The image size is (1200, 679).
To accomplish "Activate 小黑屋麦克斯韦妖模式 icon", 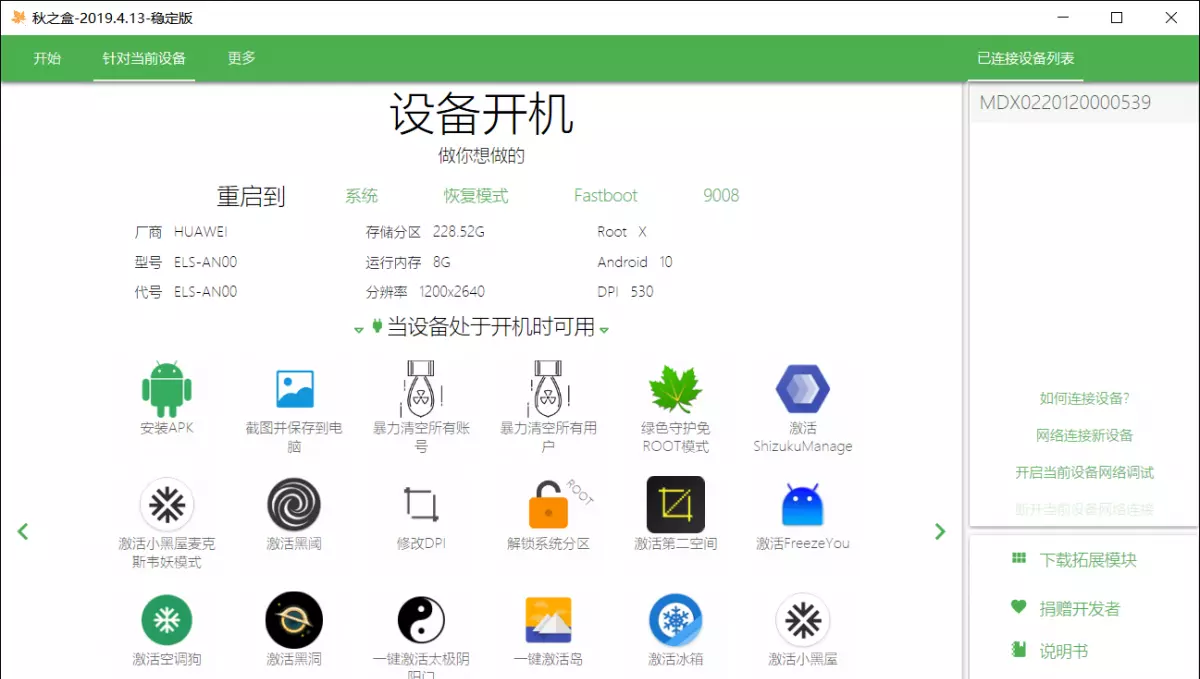I will (x=167, y=504).
